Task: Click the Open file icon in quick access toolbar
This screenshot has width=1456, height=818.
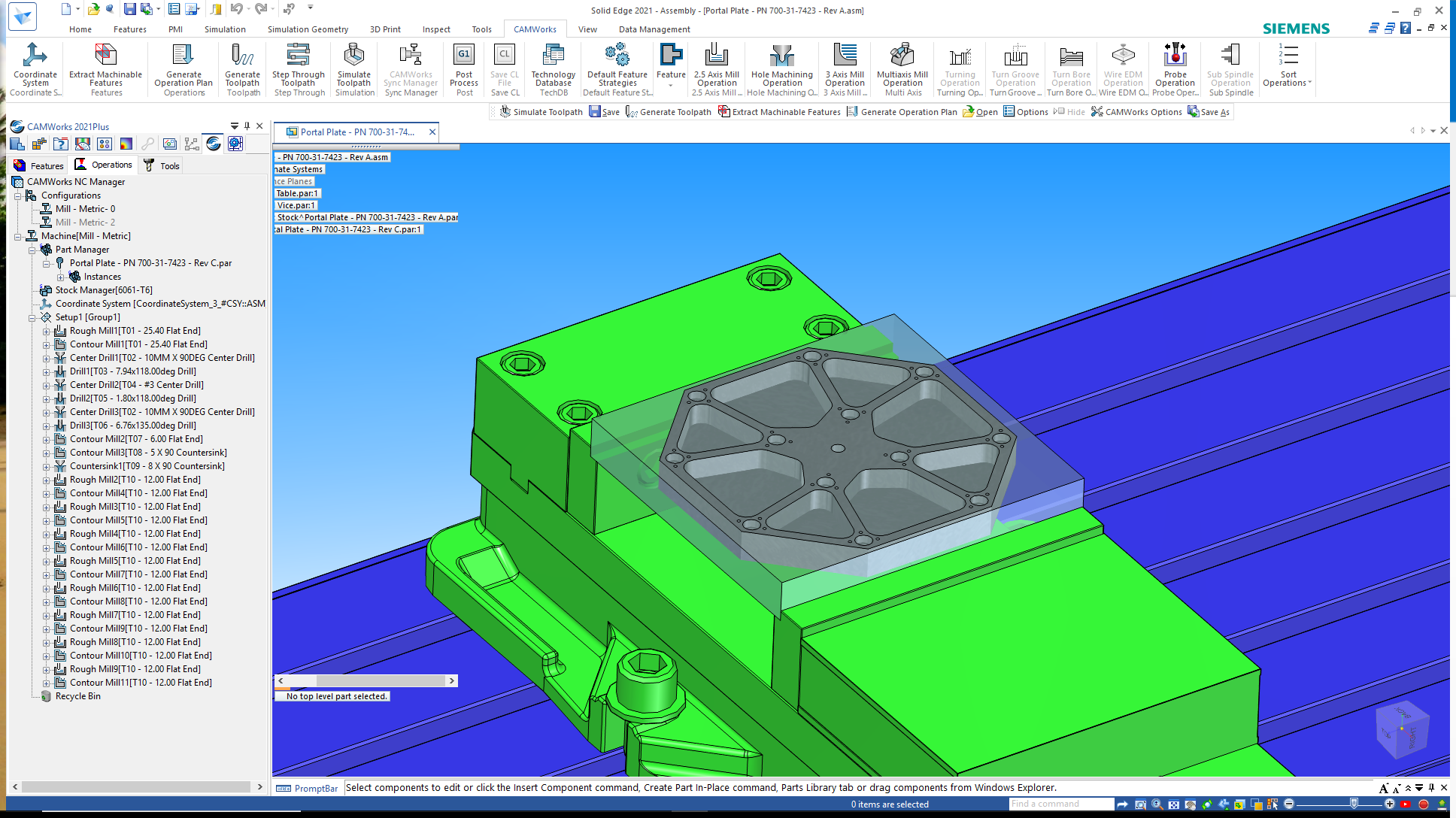Action: pos(93,9)
